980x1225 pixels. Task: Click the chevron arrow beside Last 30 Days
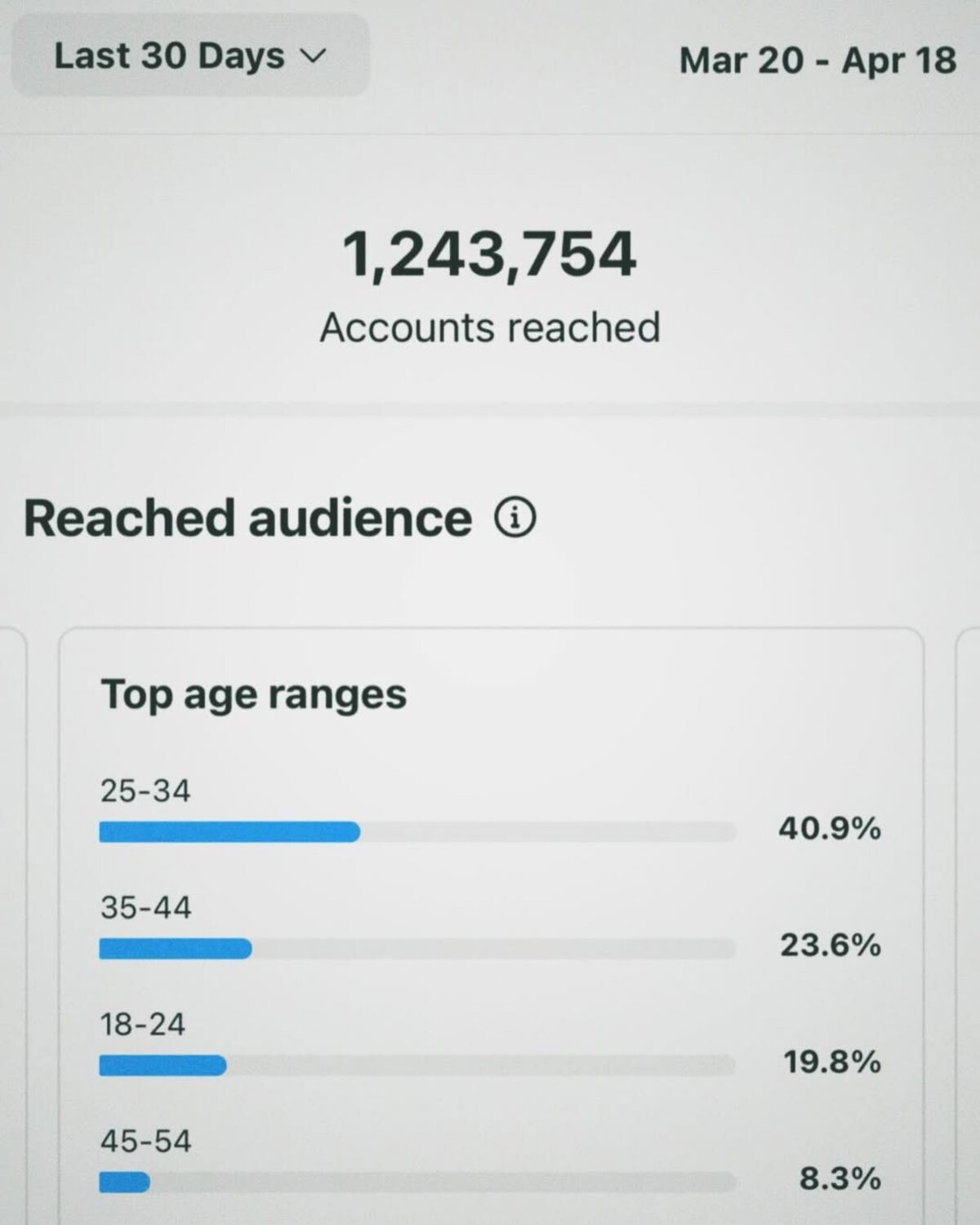[313, 56]
